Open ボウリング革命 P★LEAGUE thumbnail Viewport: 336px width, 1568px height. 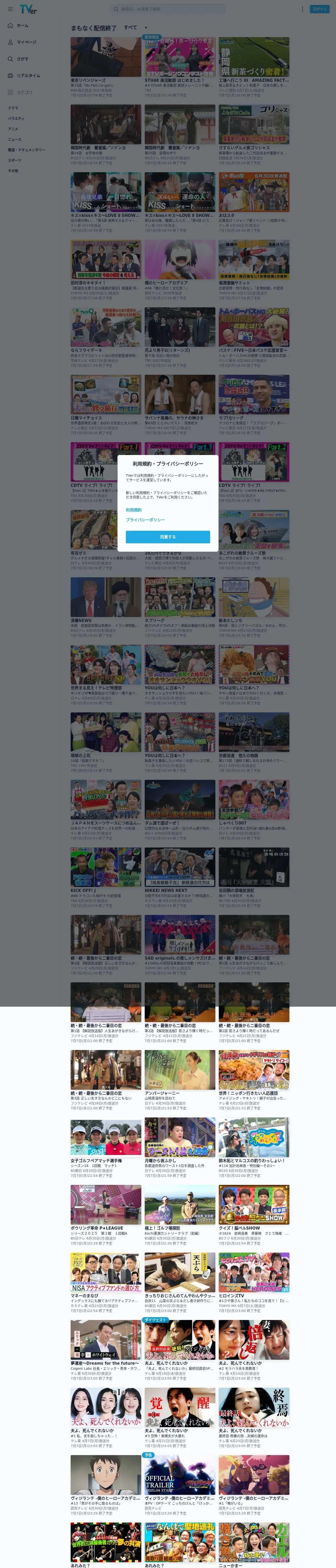click(105, 1204)
